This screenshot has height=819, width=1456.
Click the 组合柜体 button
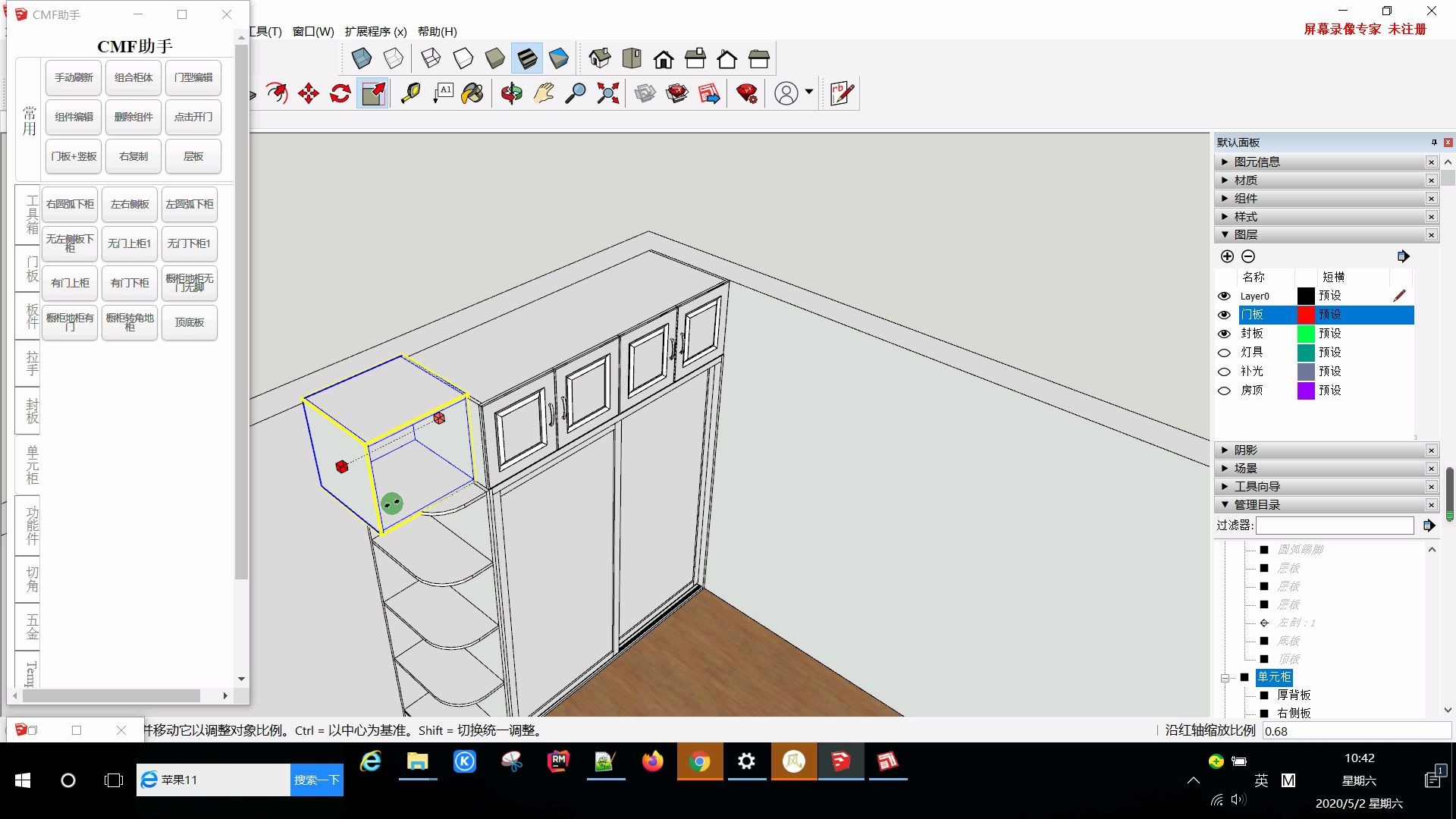point(133,77)
